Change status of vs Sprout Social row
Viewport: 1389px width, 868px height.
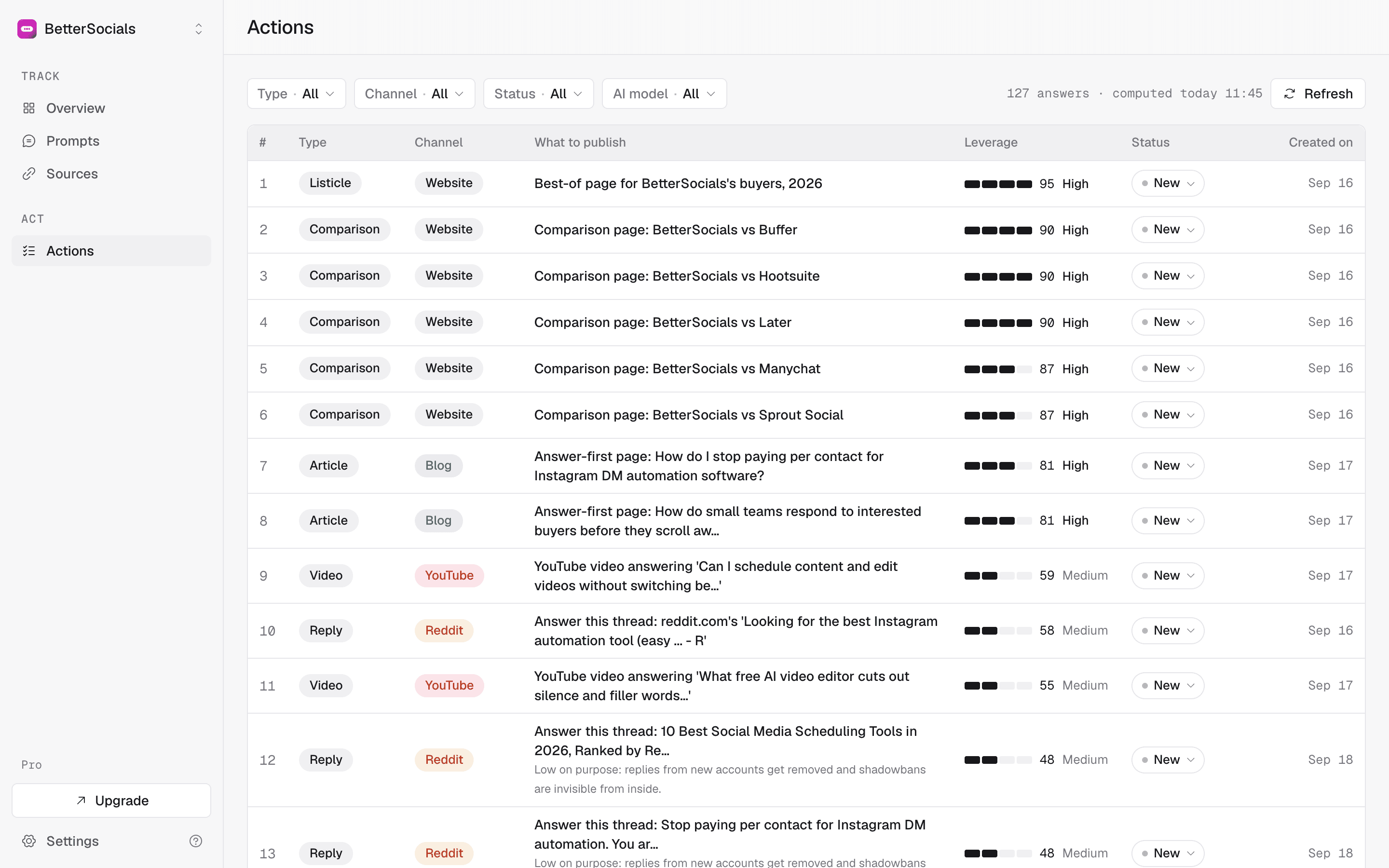point(1168,415)
